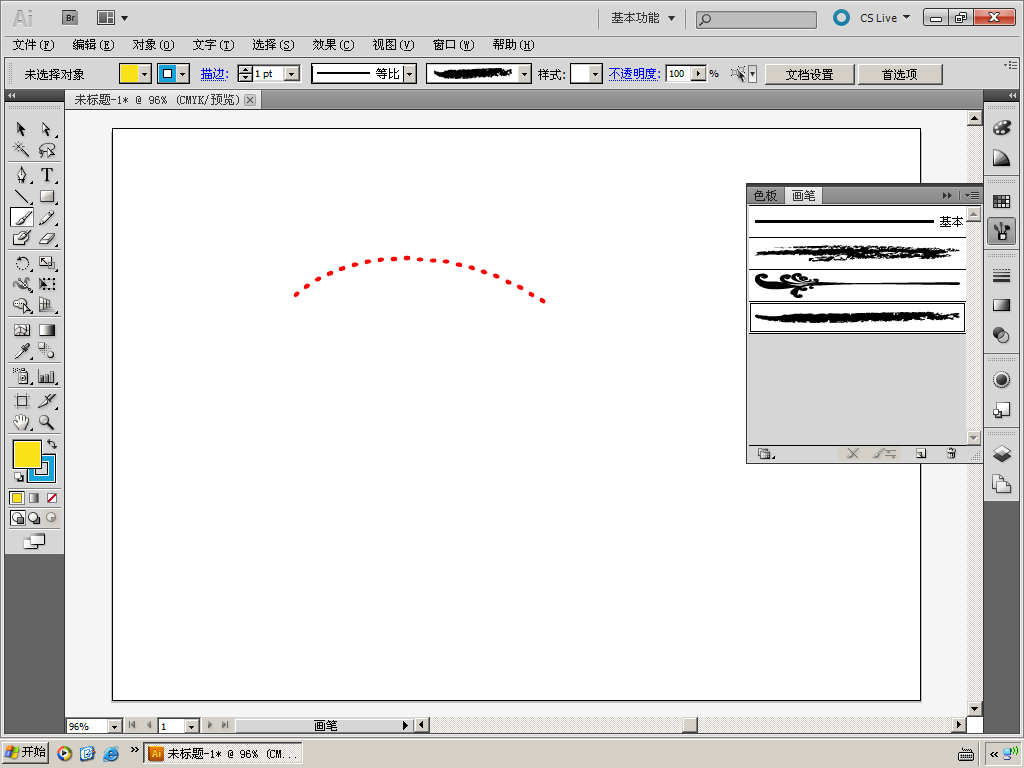Open fill color dropdown in control bar
The height and width of the screenshot is (768, 1024).
tap(146, 74)
